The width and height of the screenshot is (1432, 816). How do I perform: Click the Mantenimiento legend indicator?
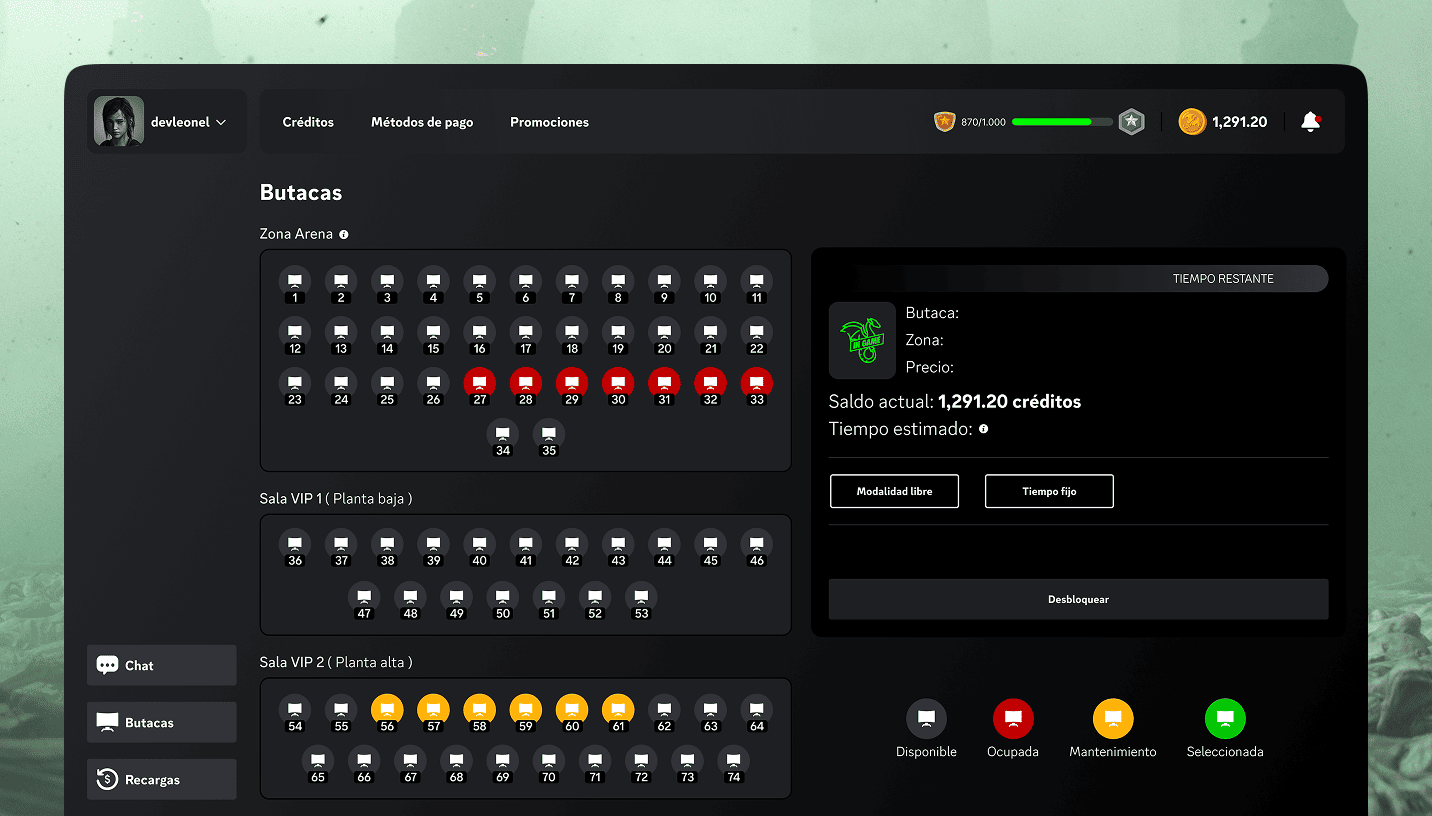(x=1112, y=718)
